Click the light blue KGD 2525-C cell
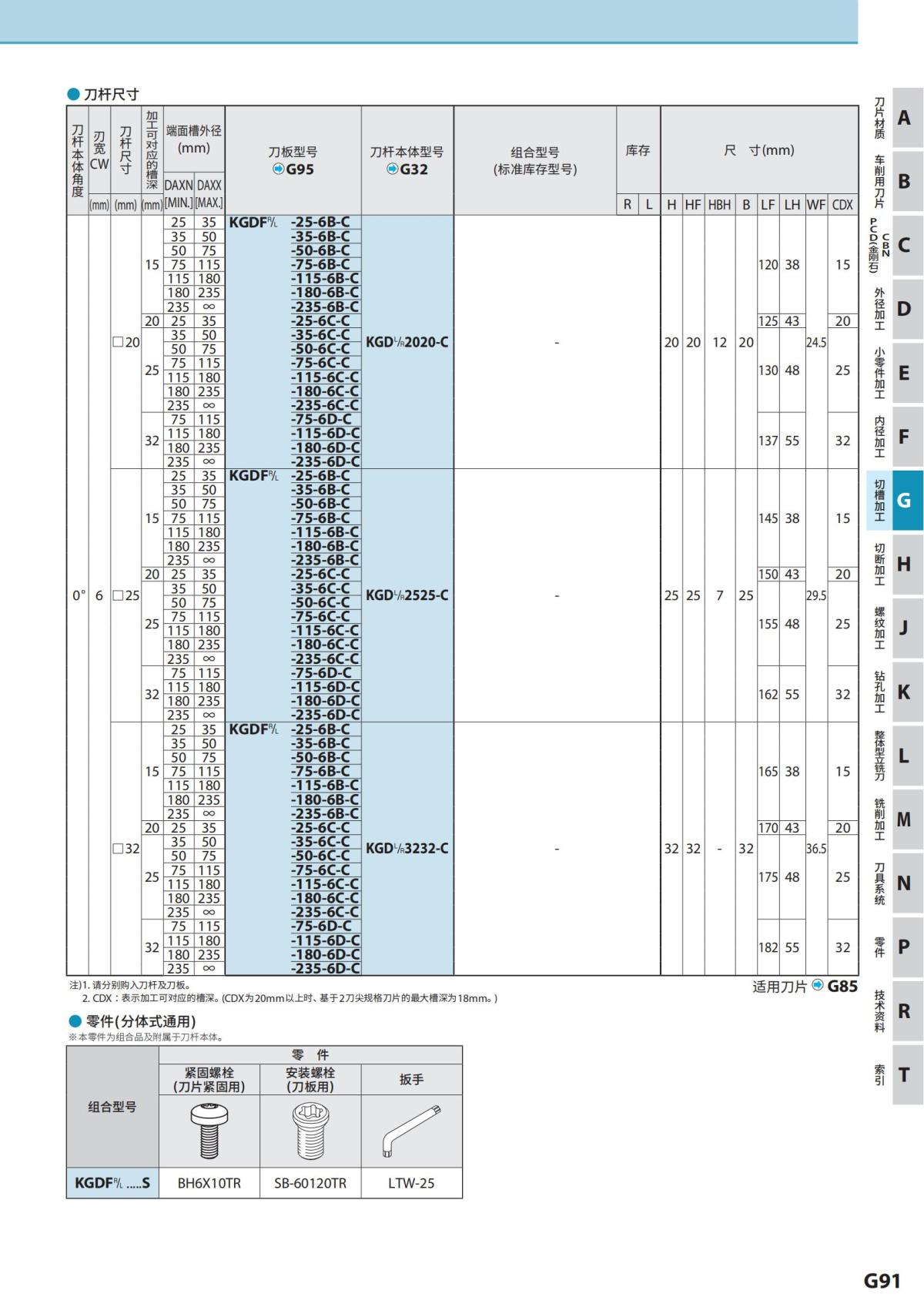The height and width of the screenshot is (1307, 924). point(407,595)
